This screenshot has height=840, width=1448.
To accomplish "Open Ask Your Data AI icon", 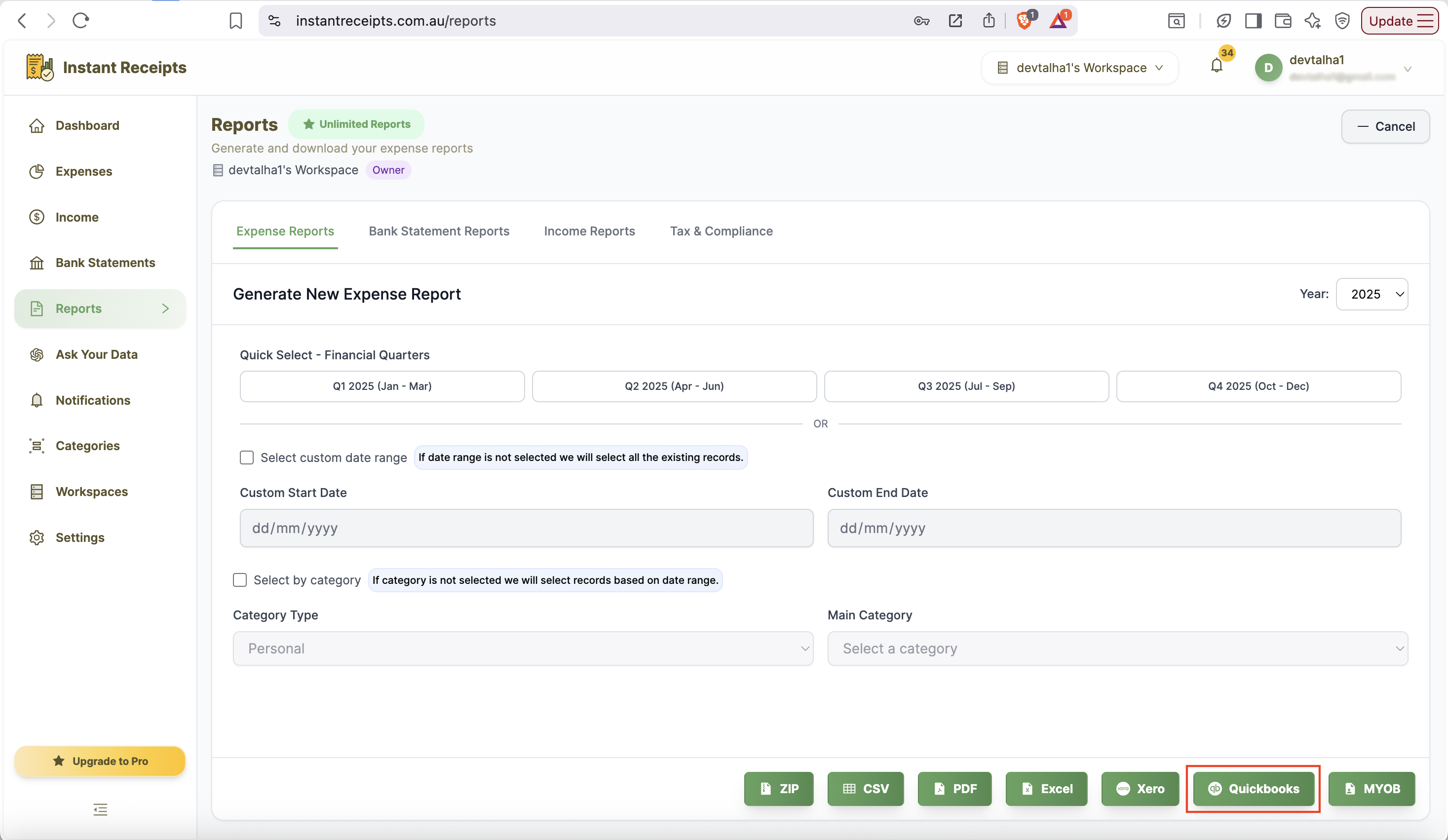I will click(37, 354).
